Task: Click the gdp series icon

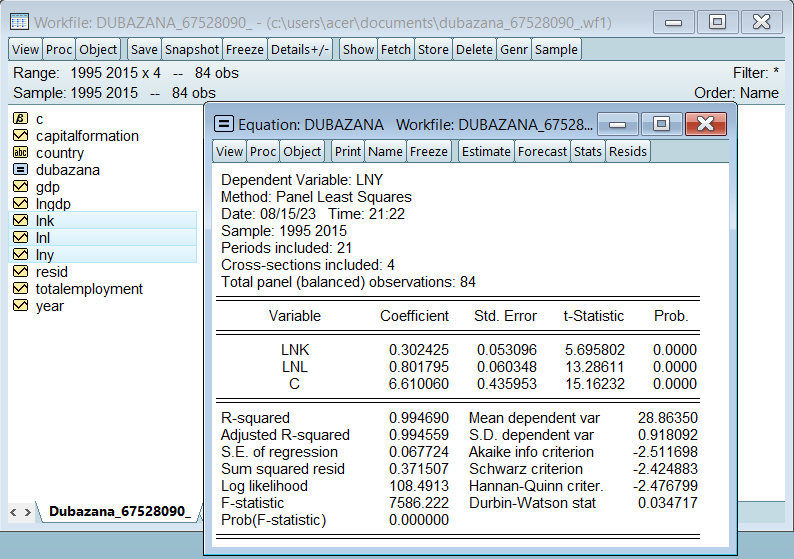Action: [19, 187]
